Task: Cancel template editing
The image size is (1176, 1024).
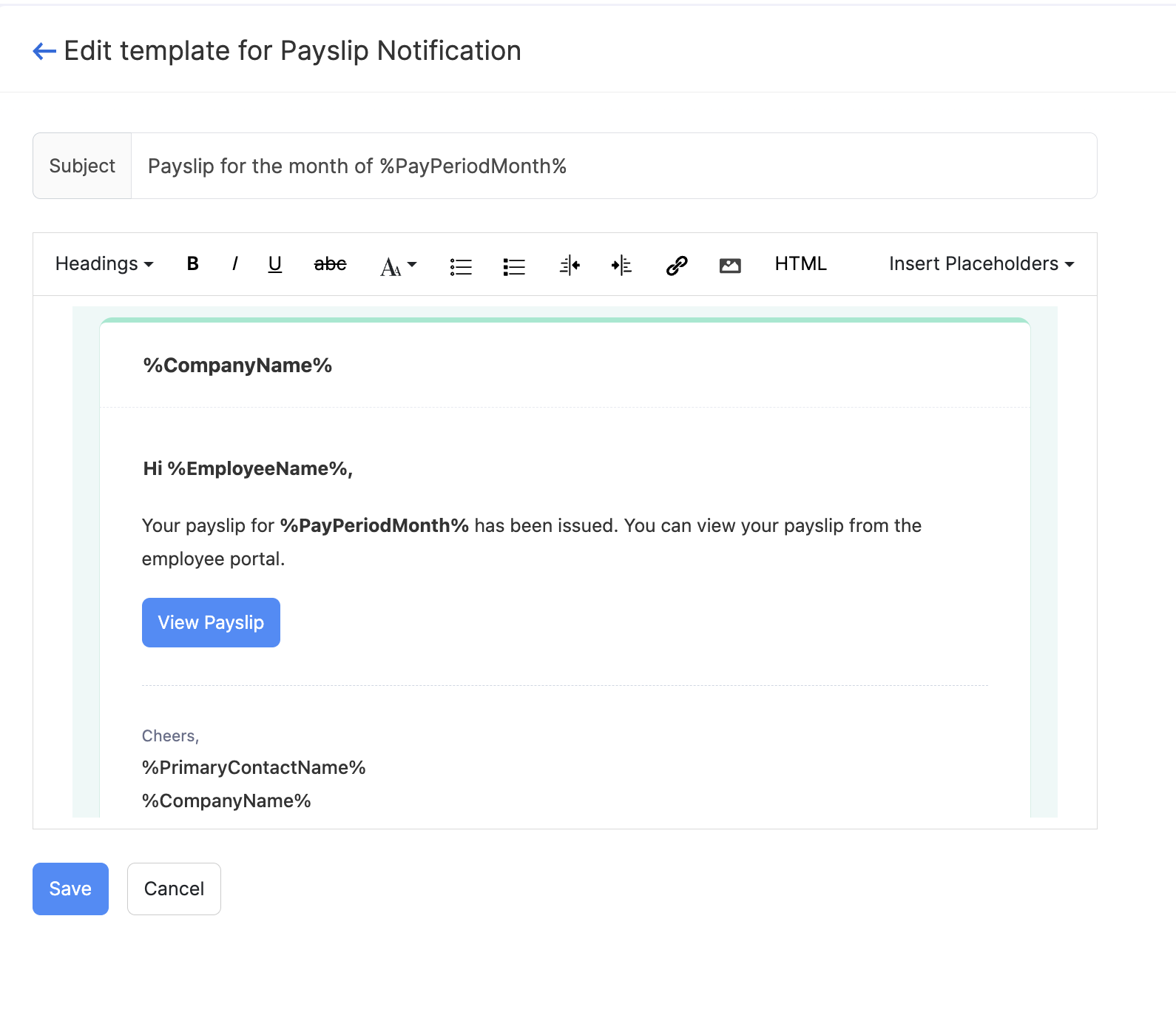Action: [174, 889]
